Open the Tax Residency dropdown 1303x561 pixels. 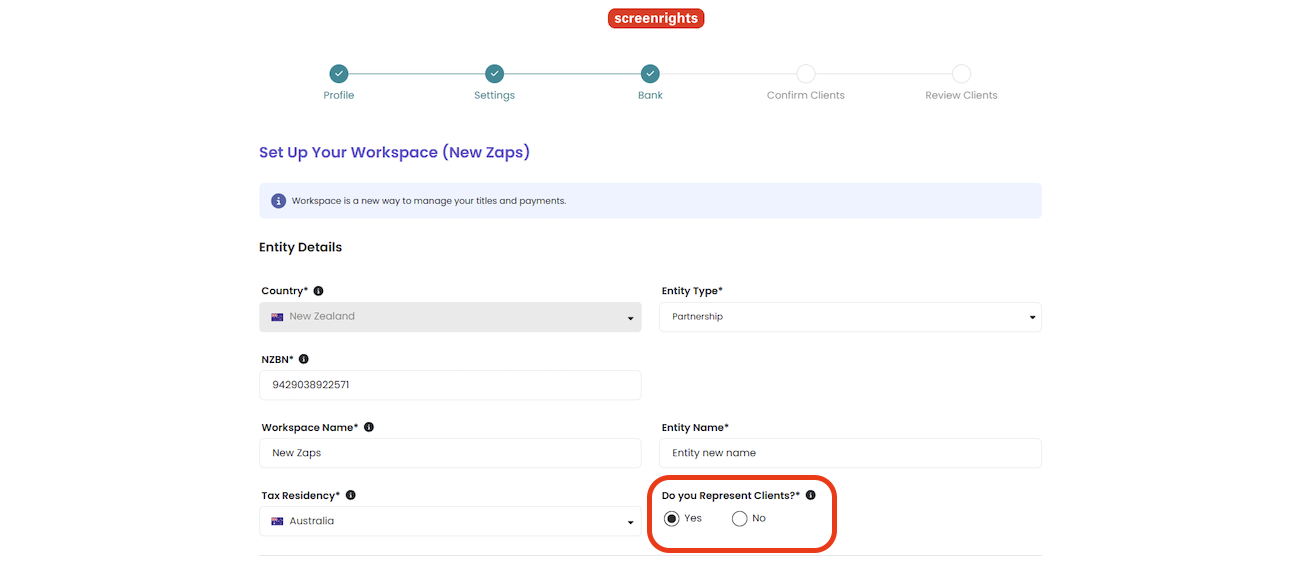(x=450, y=521)
